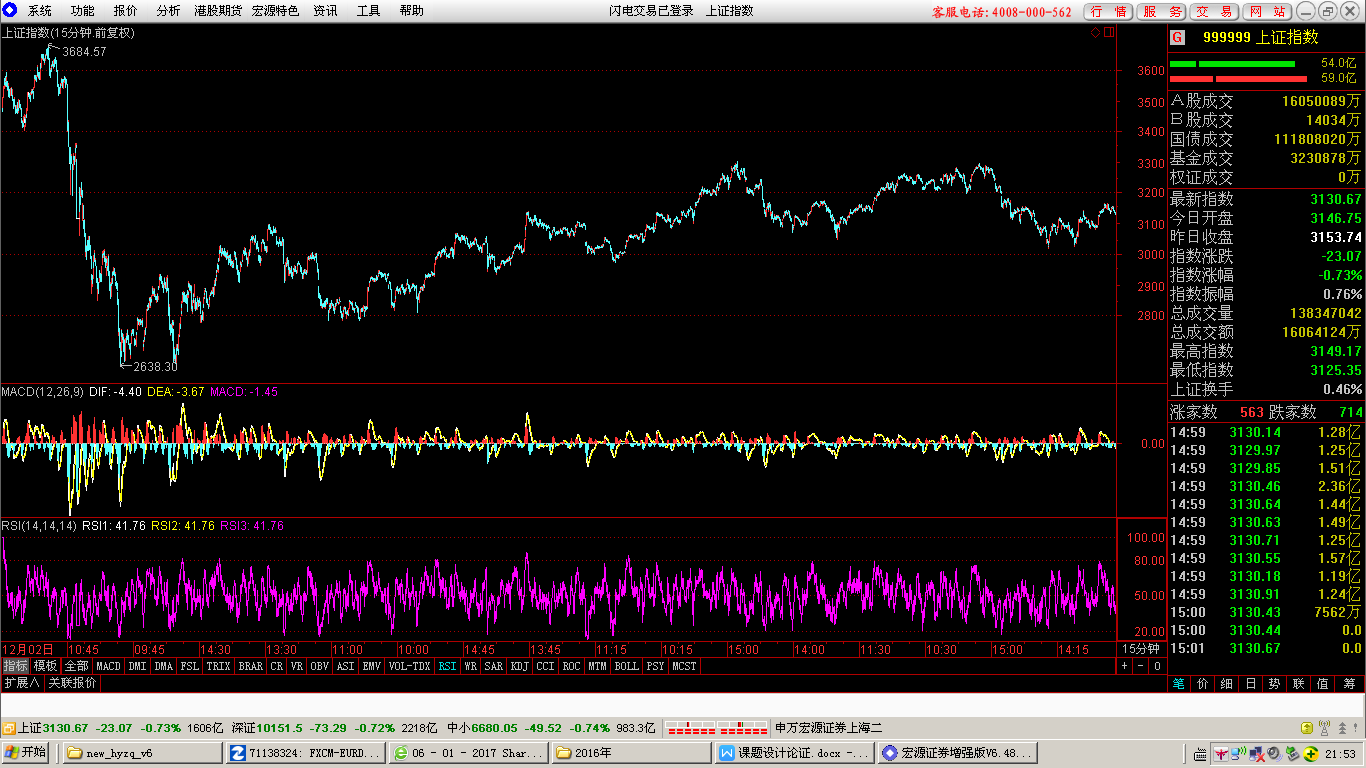The image size is (1366, 768).
Task: Click the split-window square icon above the chart
Action: [1109, 32]
